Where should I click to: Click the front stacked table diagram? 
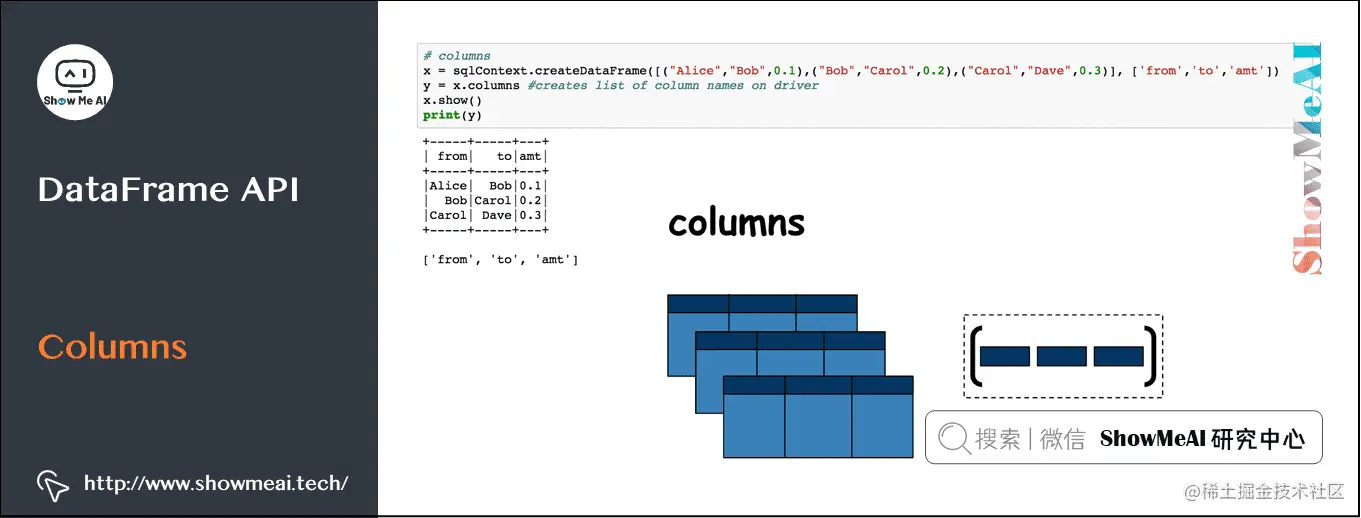click(818, 417)
